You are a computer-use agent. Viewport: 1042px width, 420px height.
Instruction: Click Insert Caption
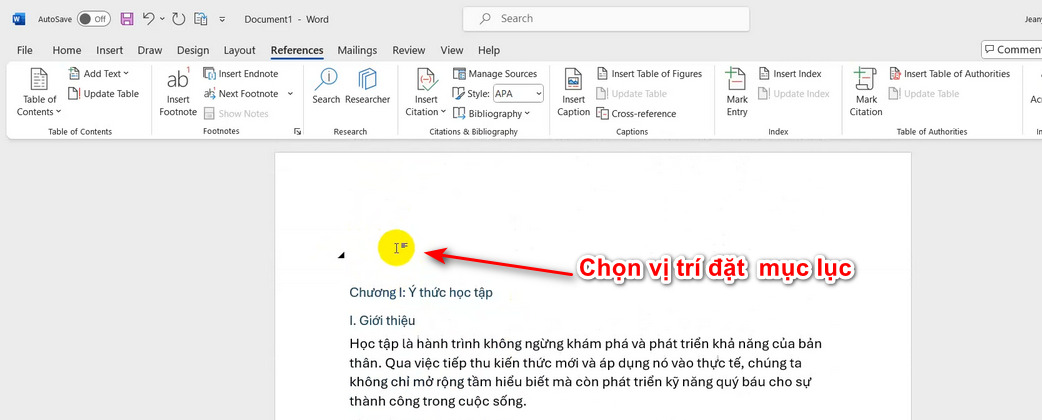click(x=573, y=92)
